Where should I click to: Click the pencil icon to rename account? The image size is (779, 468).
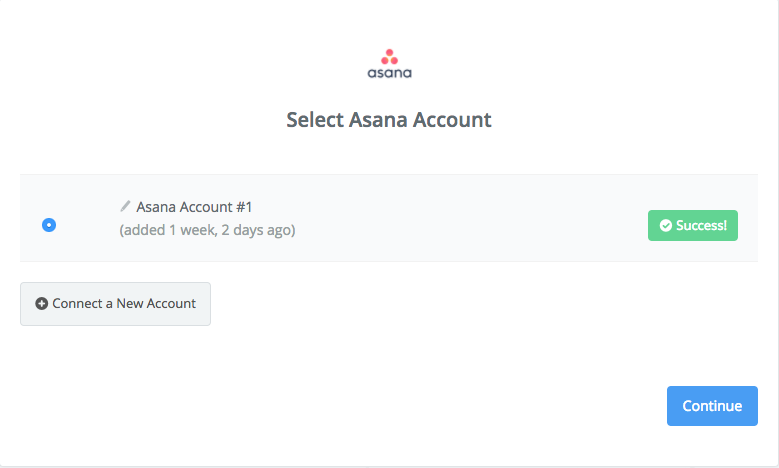[x=125, y=206]
